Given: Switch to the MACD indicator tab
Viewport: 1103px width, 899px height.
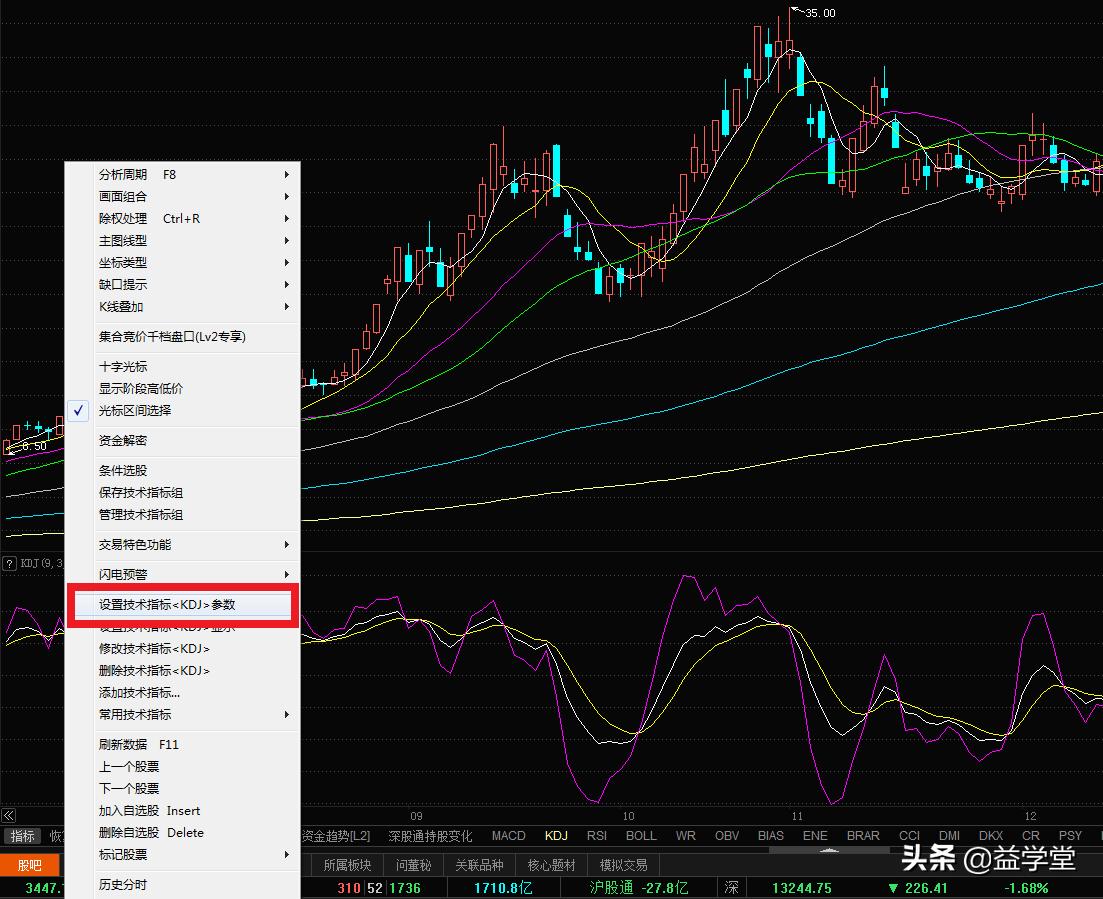Looking at the screenshot, I should tap(508, 835).
